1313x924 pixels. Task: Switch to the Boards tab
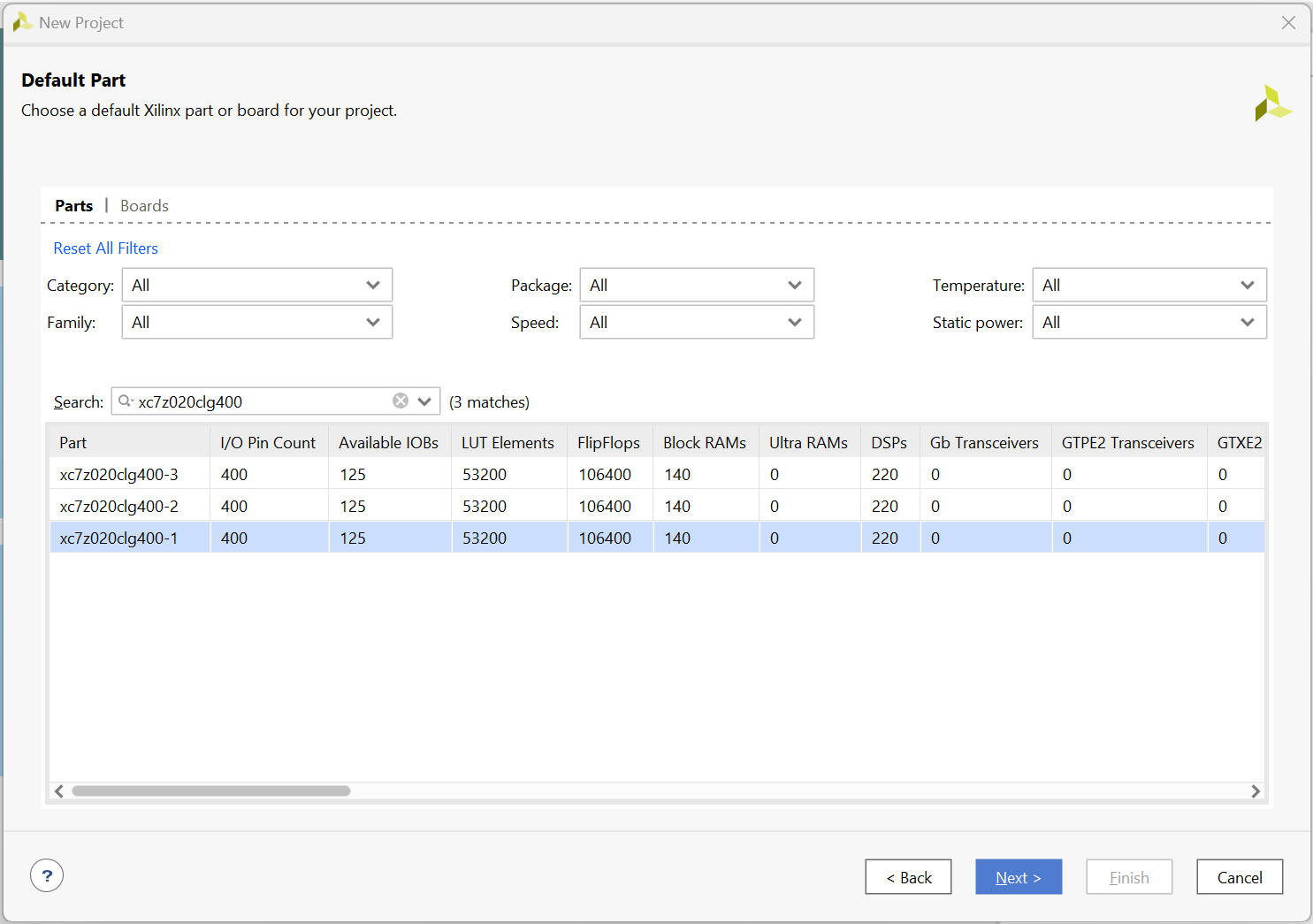144,206
